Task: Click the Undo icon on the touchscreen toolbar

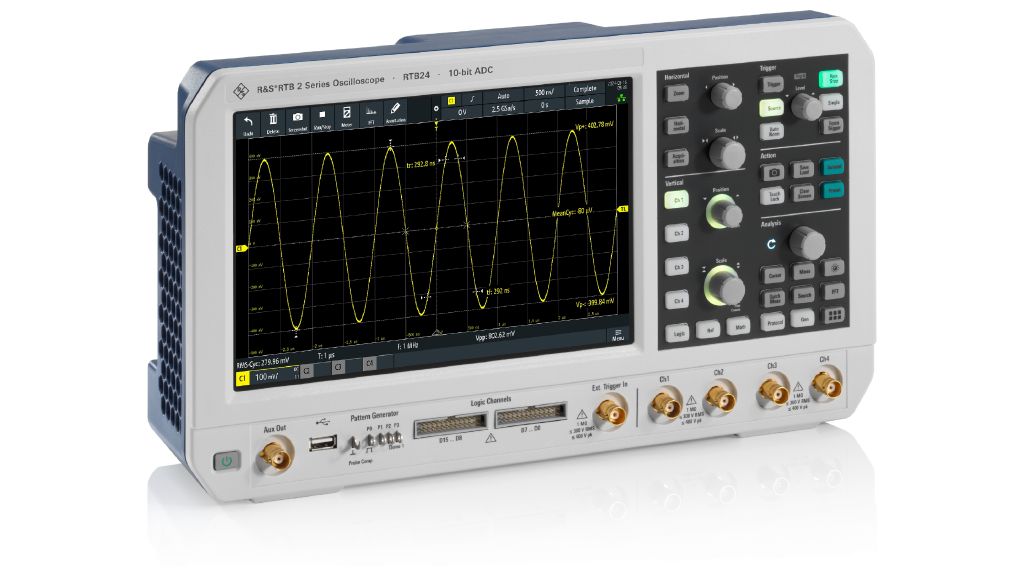Action: pyautogui.click(x=248, y=120)
